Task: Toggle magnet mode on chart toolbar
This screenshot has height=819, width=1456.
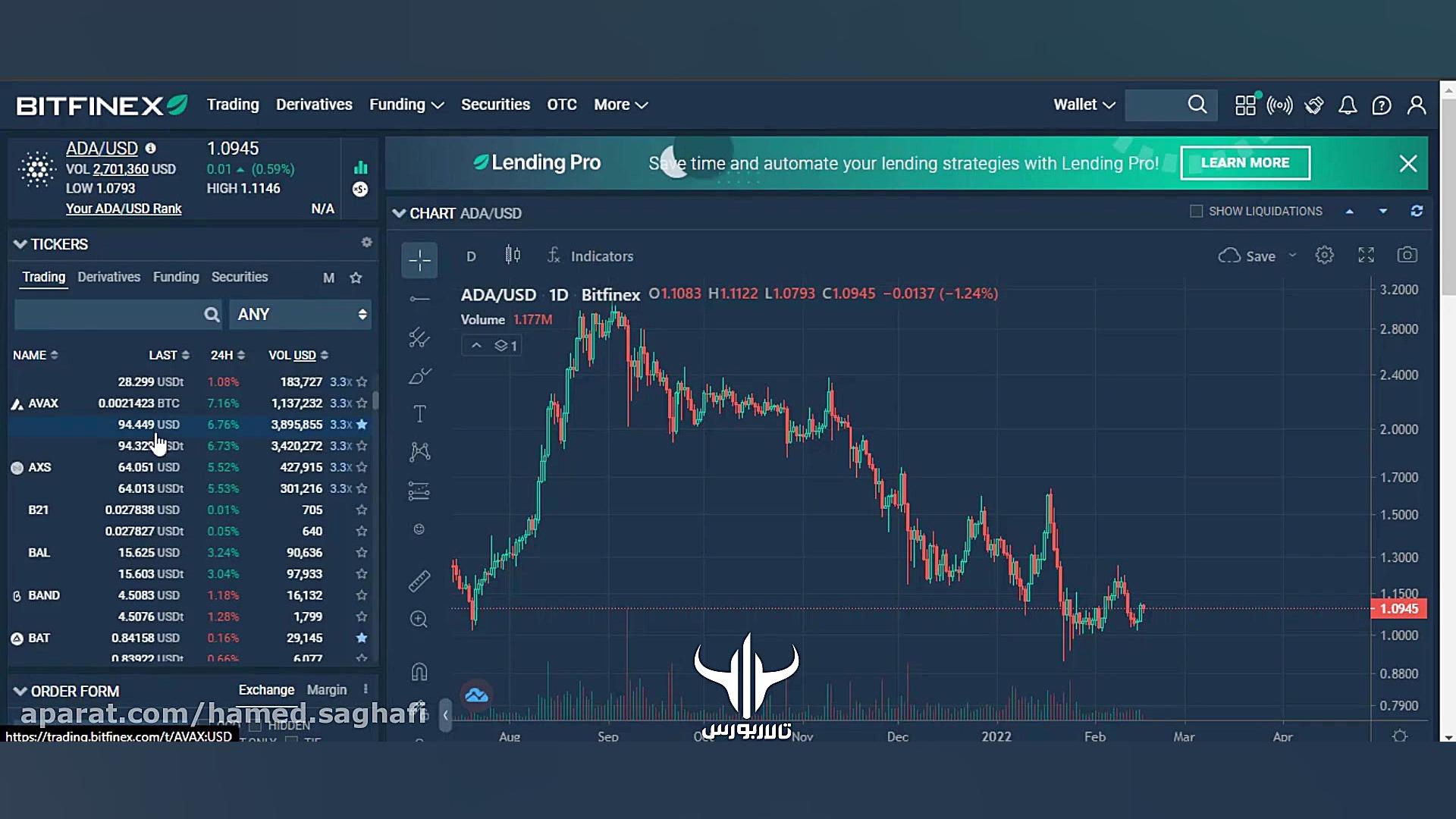Action: pos(419,672)
